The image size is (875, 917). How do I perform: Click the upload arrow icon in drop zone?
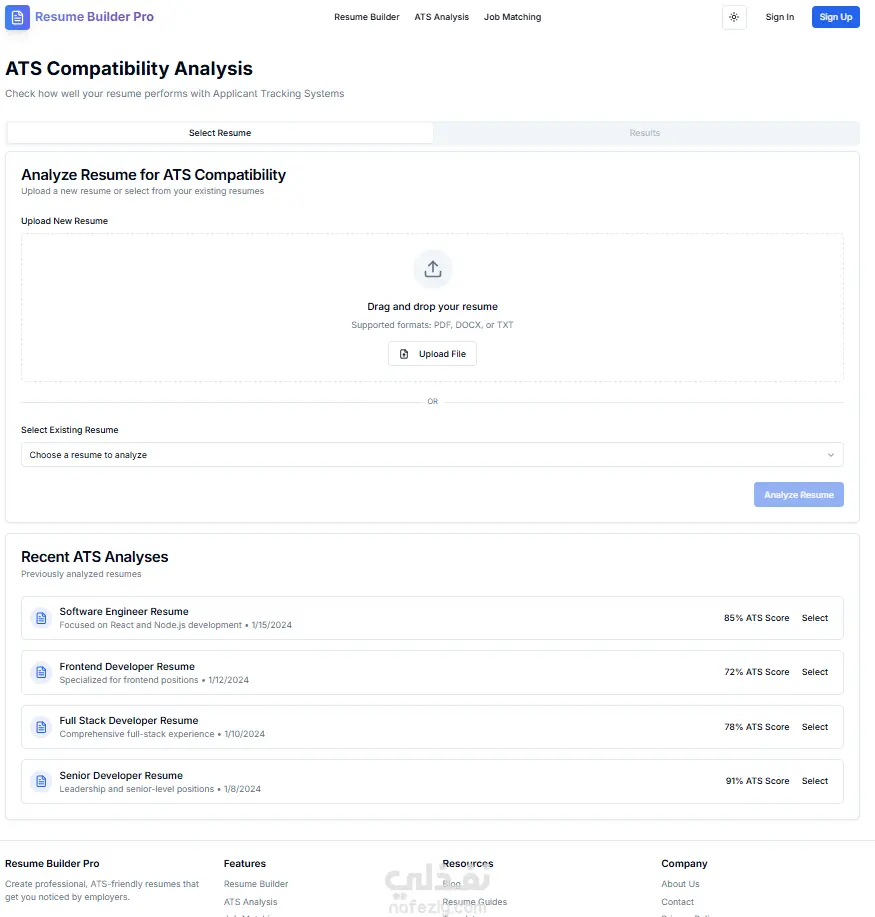tap(432, 269)
